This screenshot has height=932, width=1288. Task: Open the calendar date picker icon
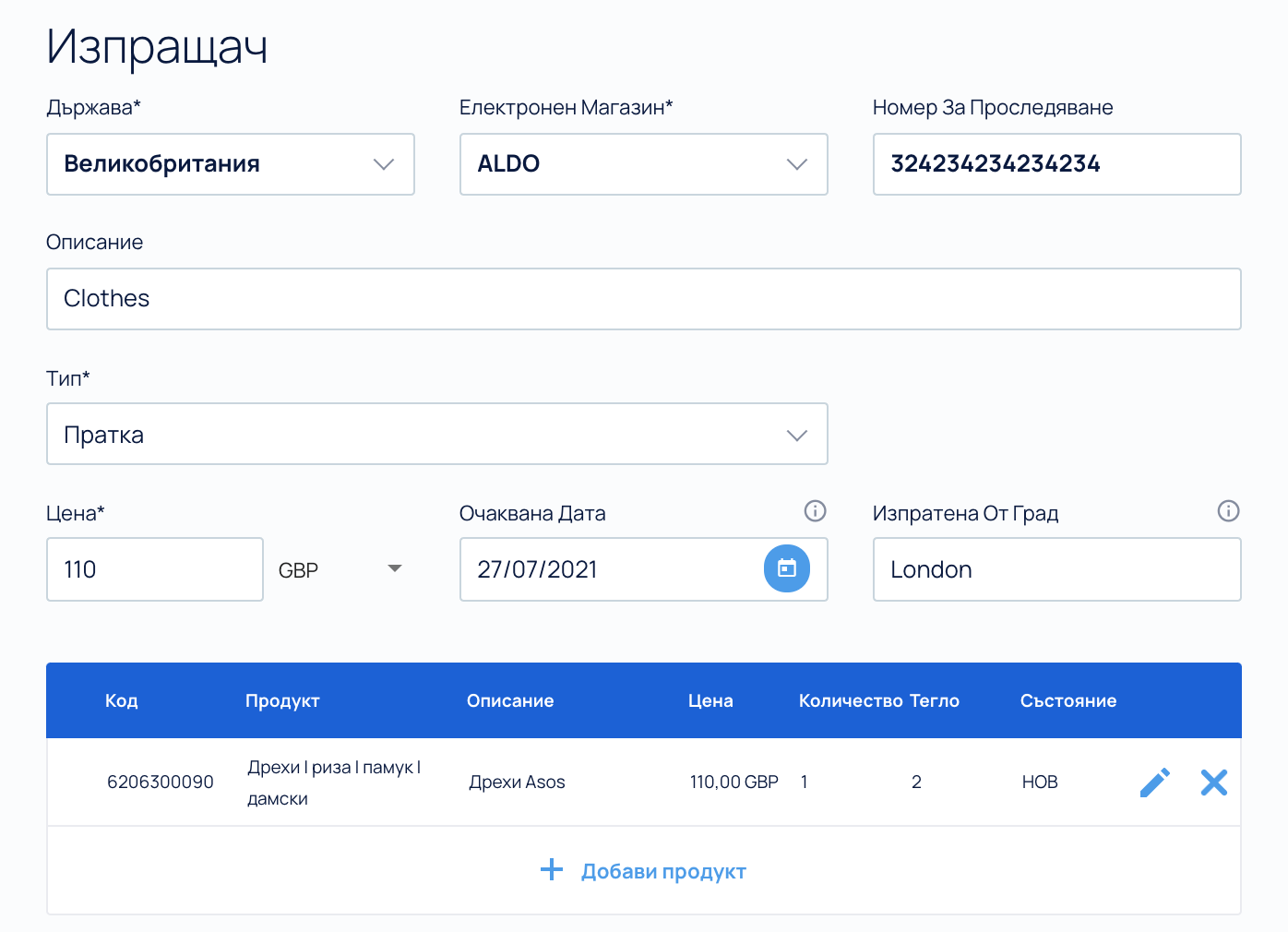pyautogui.click(x=786, y=568)
